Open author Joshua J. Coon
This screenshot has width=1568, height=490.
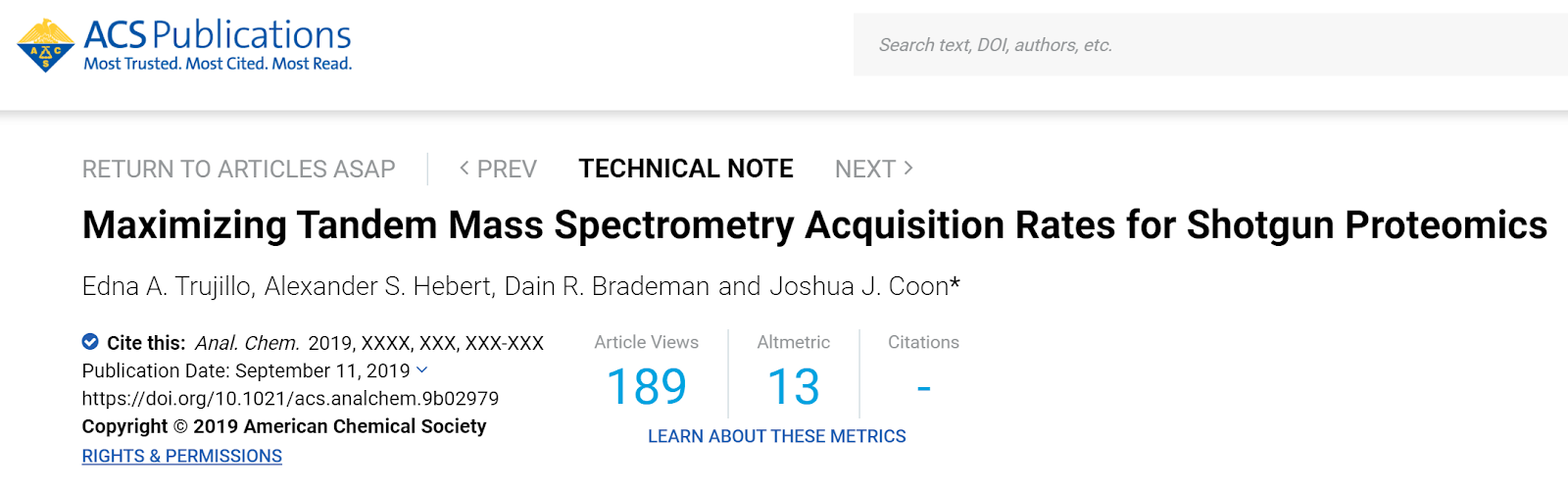pyautogui.click(x=858, y=286)
